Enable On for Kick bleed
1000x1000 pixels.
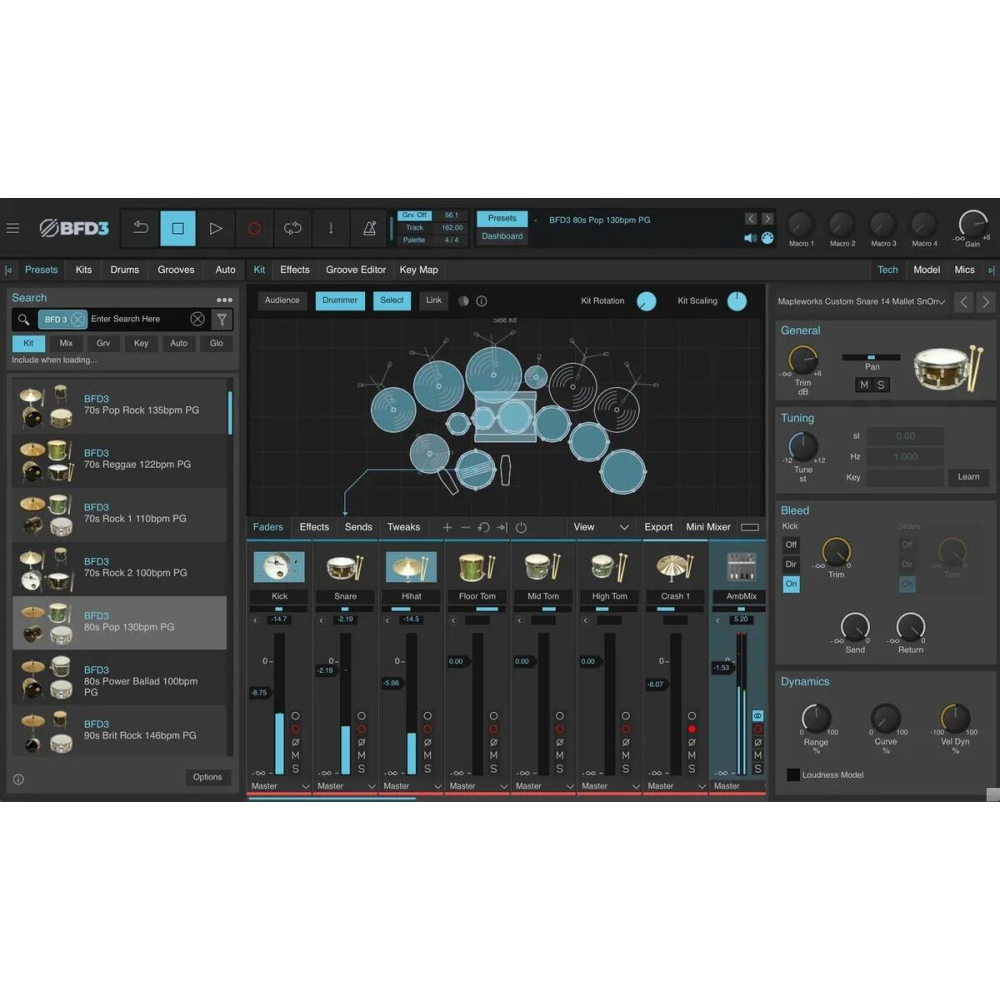point(790,583)
